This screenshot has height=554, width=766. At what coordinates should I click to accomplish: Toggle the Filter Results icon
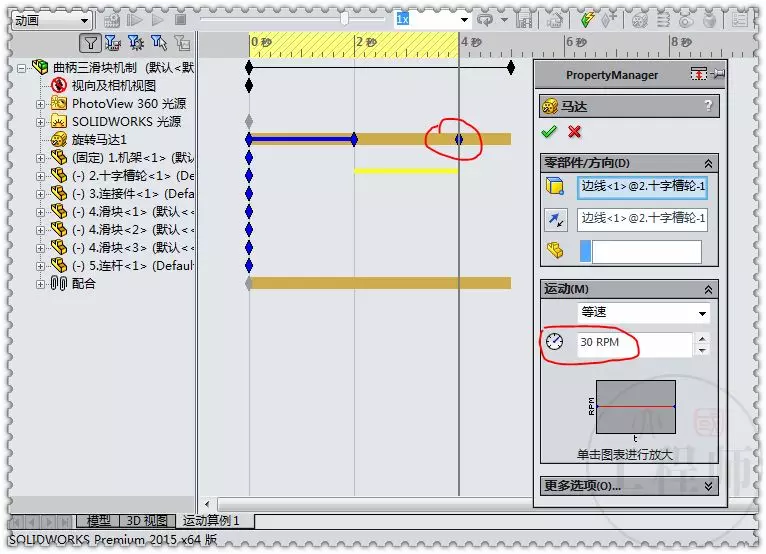(x=182, y=43)
